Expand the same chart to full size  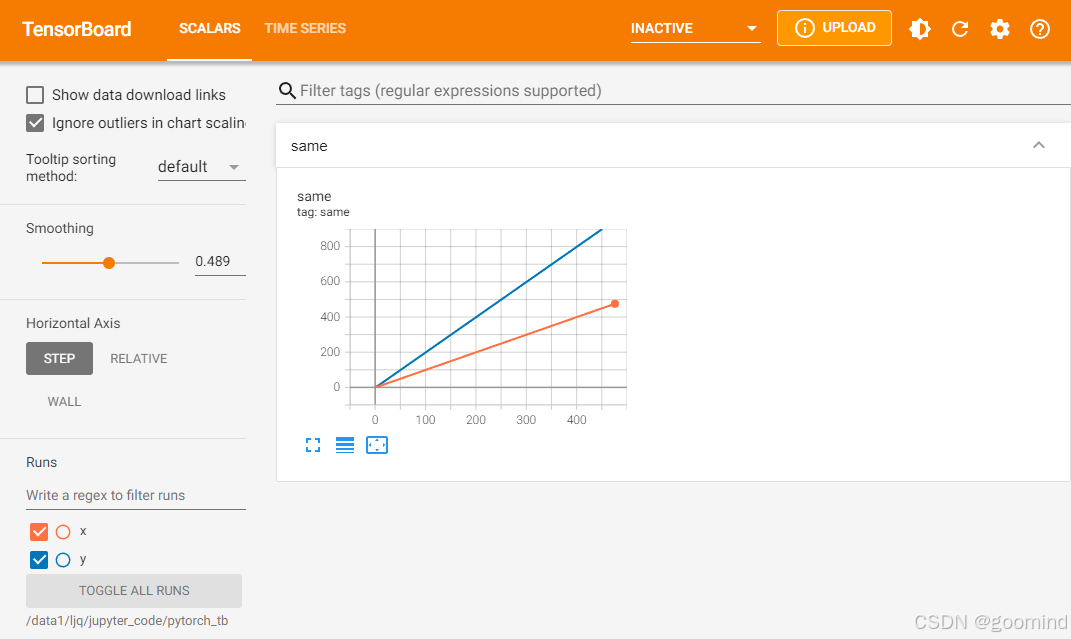pyautogui.click(x=313, y=445)
